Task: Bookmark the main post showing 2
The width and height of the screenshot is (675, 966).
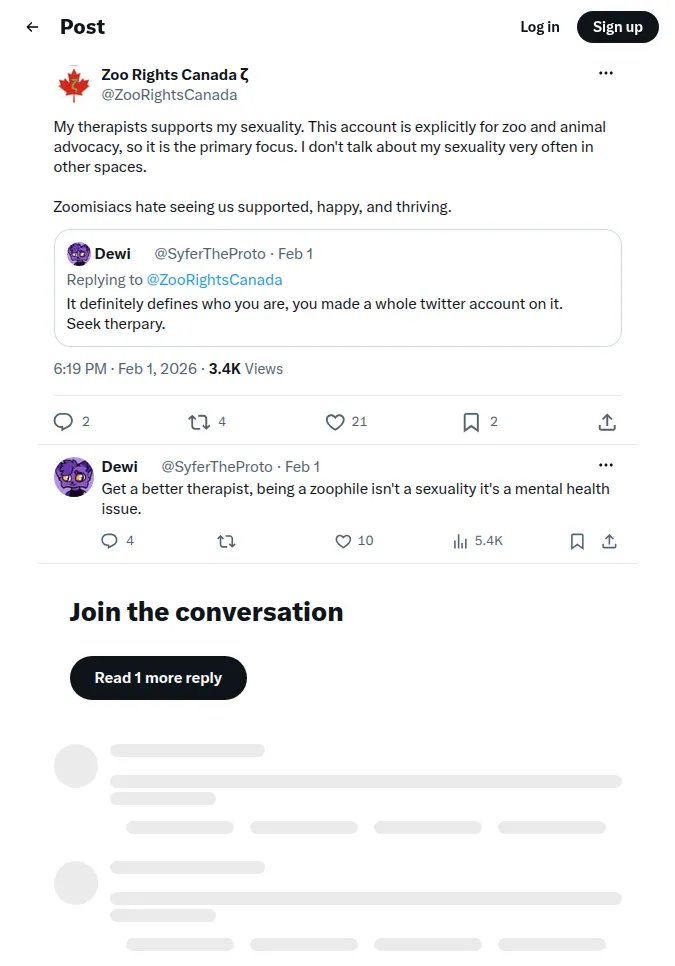Action: [471, 422]
